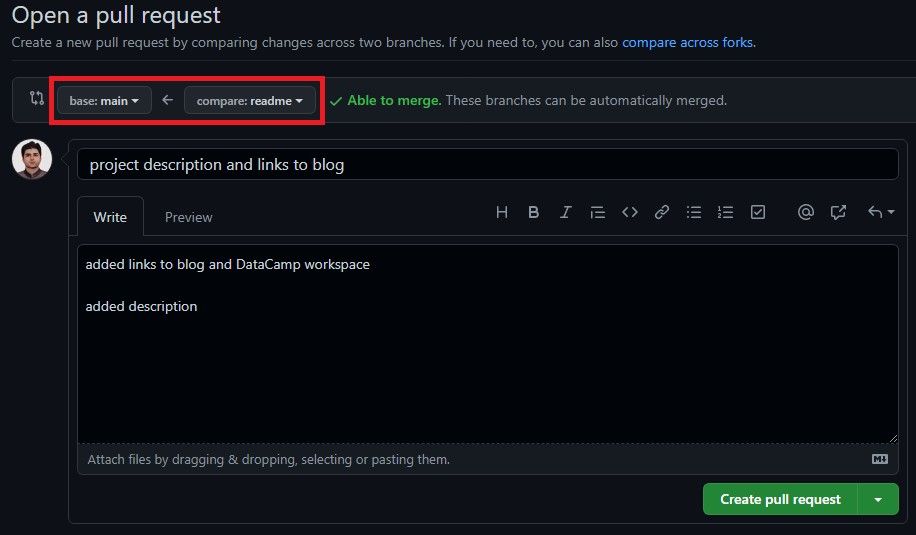Click into the description text area
Screen dimensions: 916x535
tap(488, 344)
